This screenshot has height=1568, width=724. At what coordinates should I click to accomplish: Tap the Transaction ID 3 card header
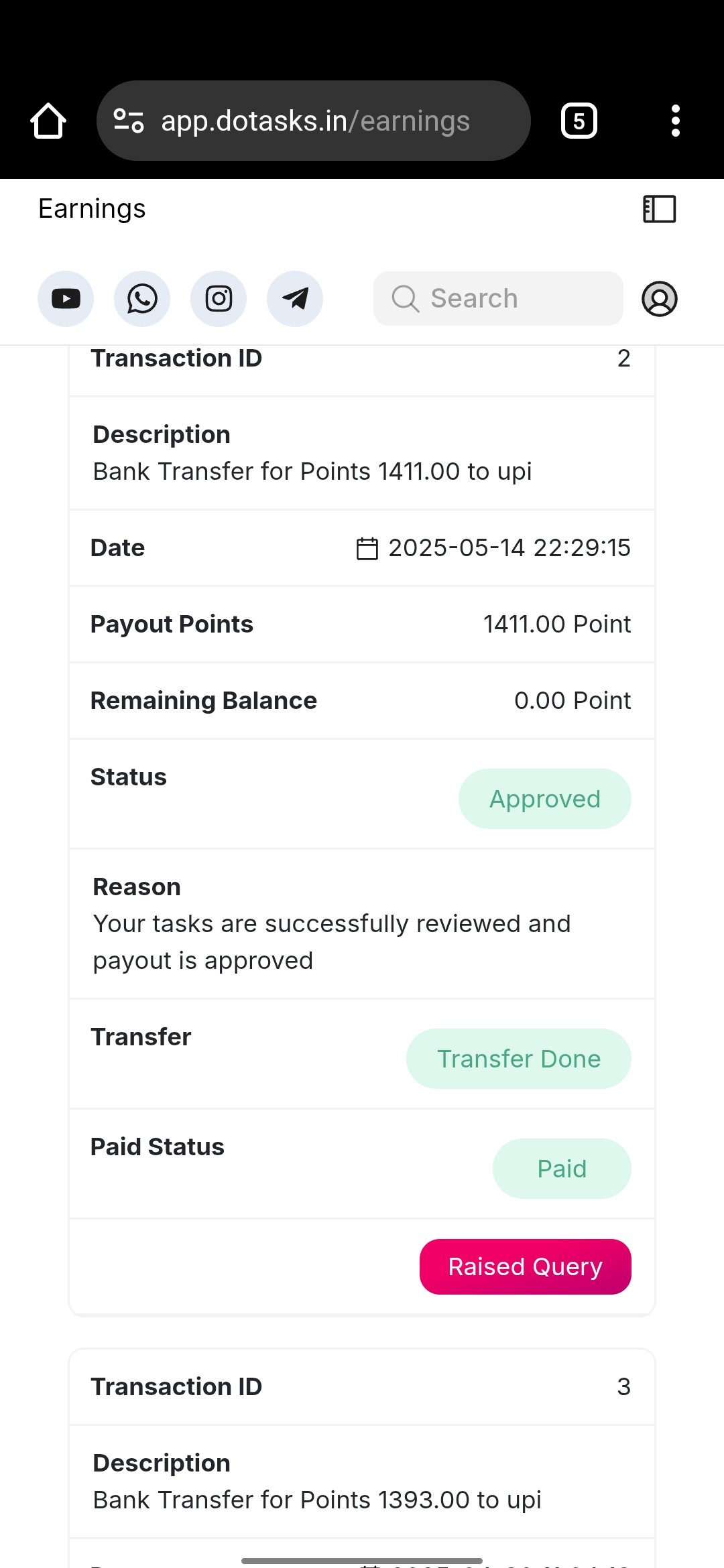pos(362,1387)
